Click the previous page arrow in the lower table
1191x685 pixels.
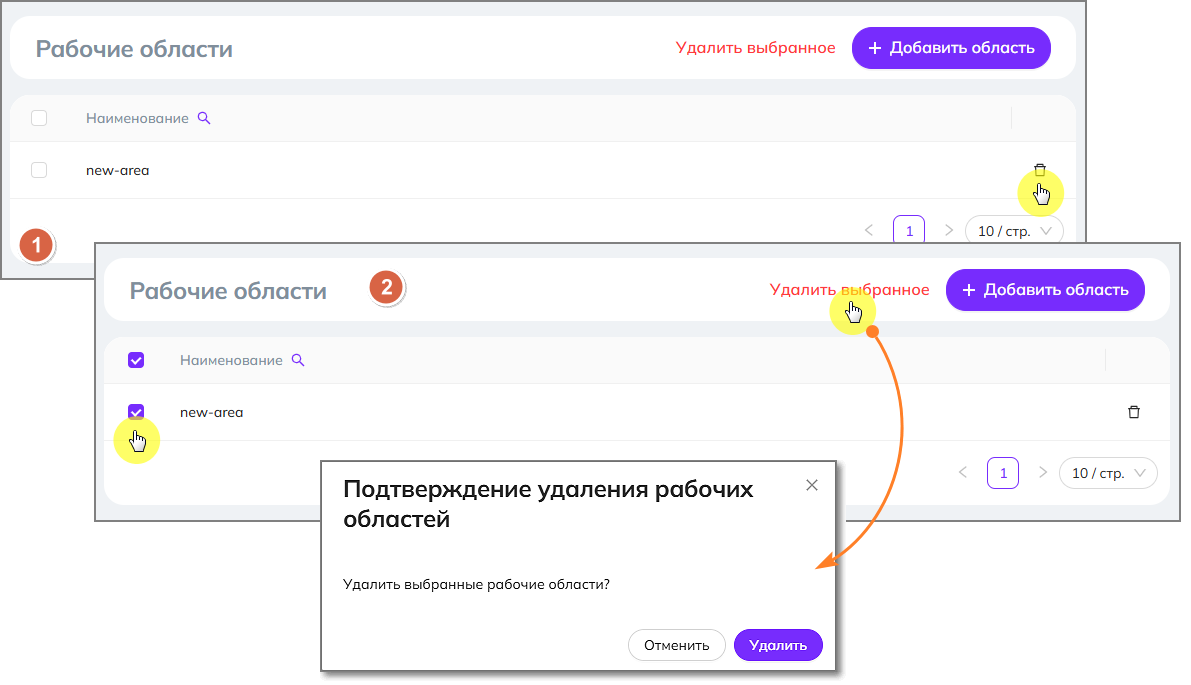963,473
